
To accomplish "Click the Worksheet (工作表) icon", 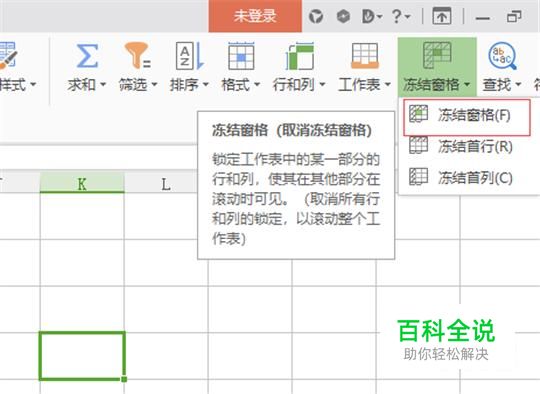I will click(365, 55).
